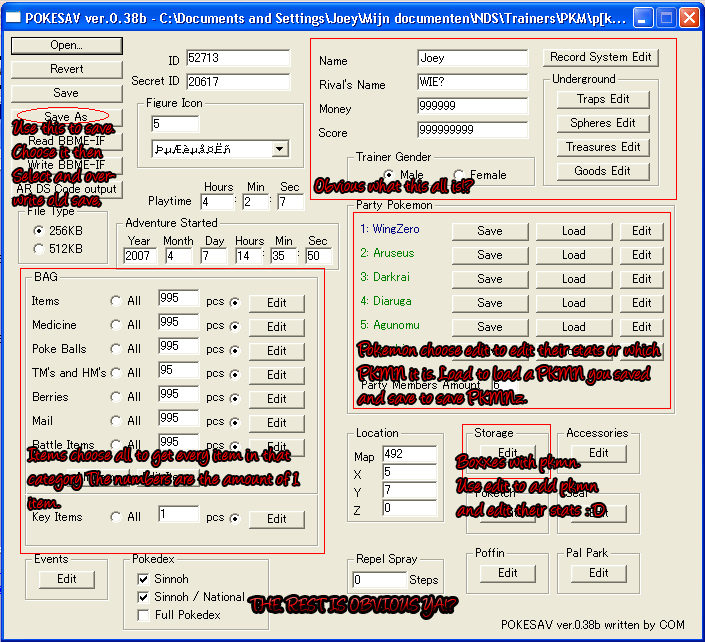
Task: Open Storage Edit for boxes
Action: (508, 453)
